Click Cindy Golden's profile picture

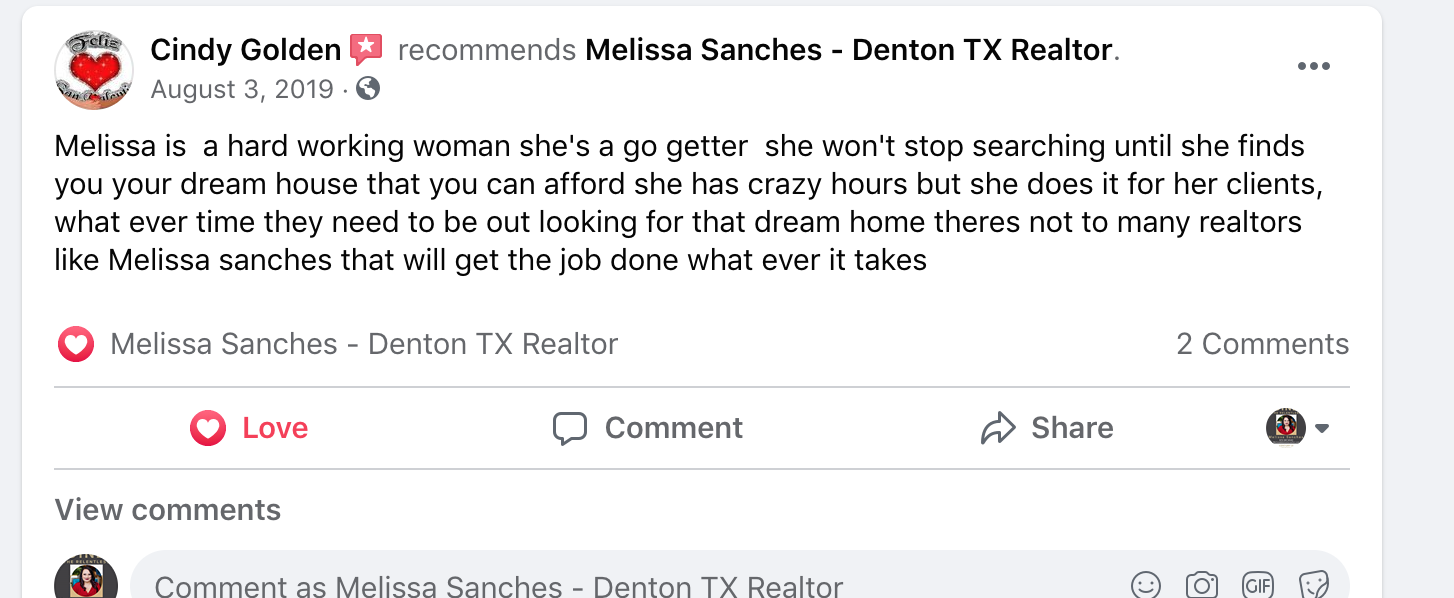[91, 70]
